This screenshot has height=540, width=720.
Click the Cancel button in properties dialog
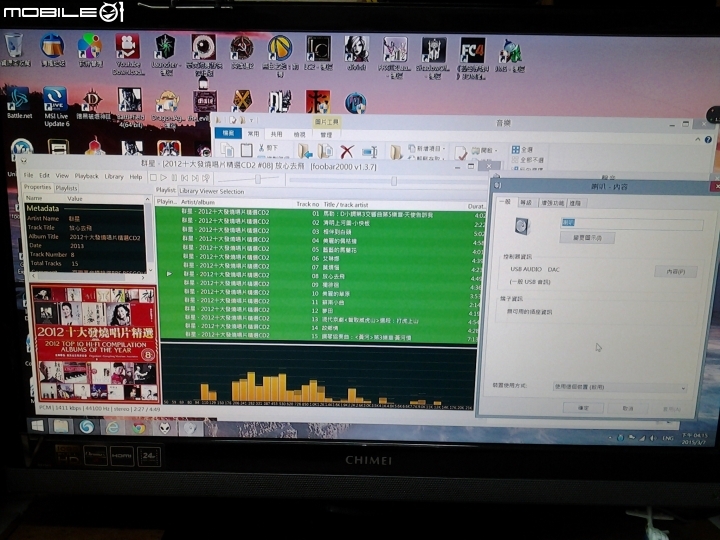coord(628,408)
